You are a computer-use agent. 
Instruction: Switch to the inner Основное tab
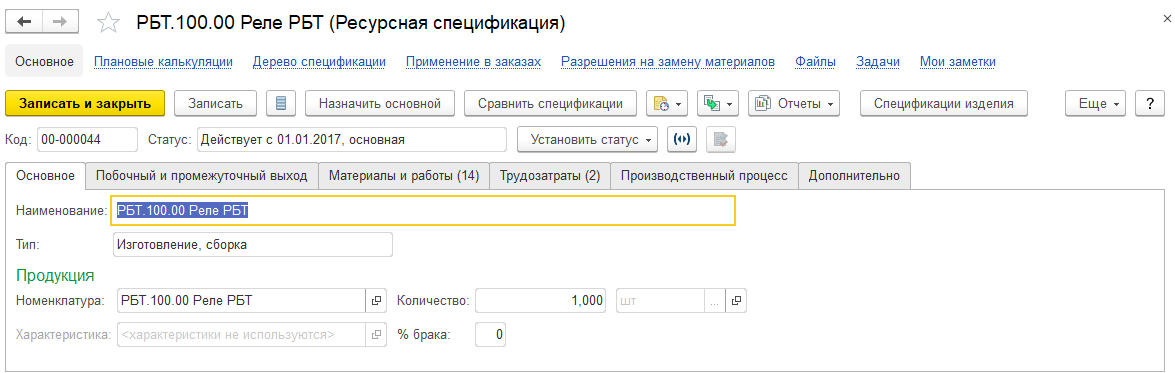click(45, 176)
